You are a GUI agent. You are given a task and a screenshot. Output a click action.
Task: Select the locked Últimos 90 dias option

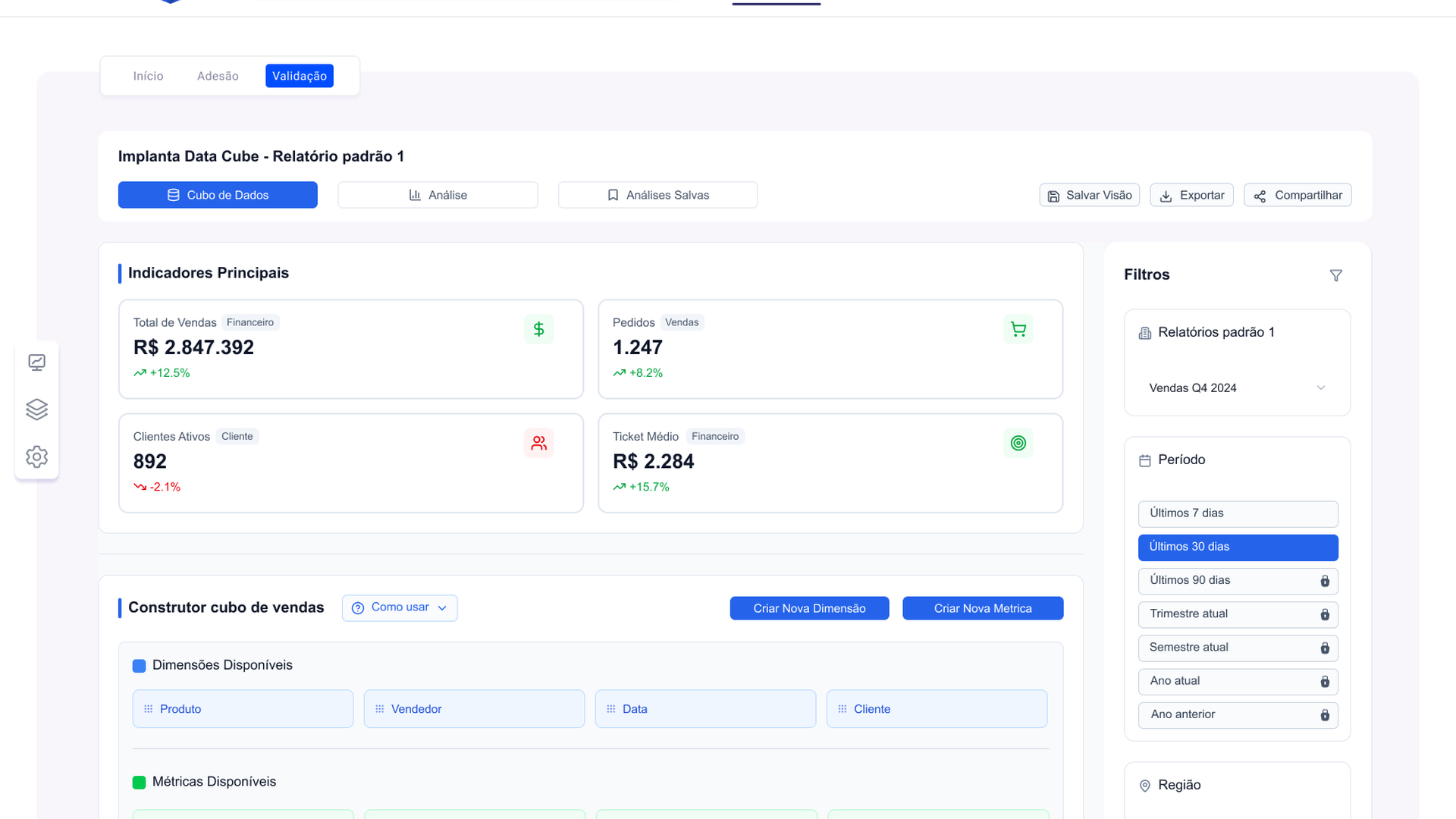click(x=1238, y=581)
